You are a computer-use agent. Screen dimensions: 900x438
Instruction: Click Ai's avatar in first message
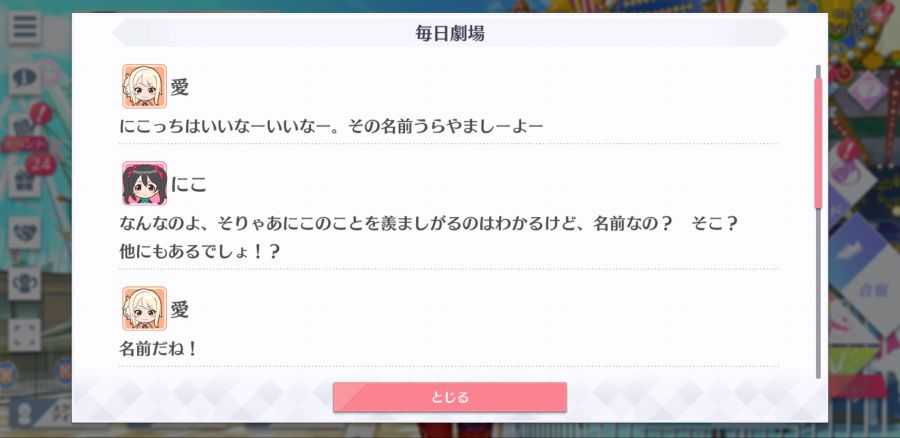coord(145,86)
